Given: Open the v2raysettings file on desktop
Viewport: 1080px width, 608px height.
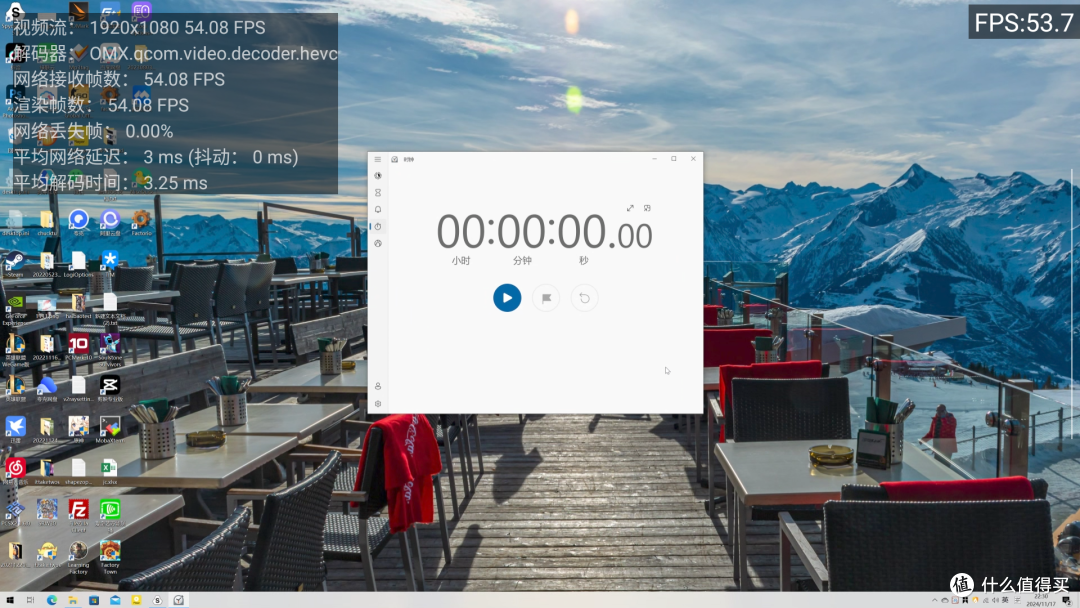Looking at the screenshot, I should click(x=78, y=388).
